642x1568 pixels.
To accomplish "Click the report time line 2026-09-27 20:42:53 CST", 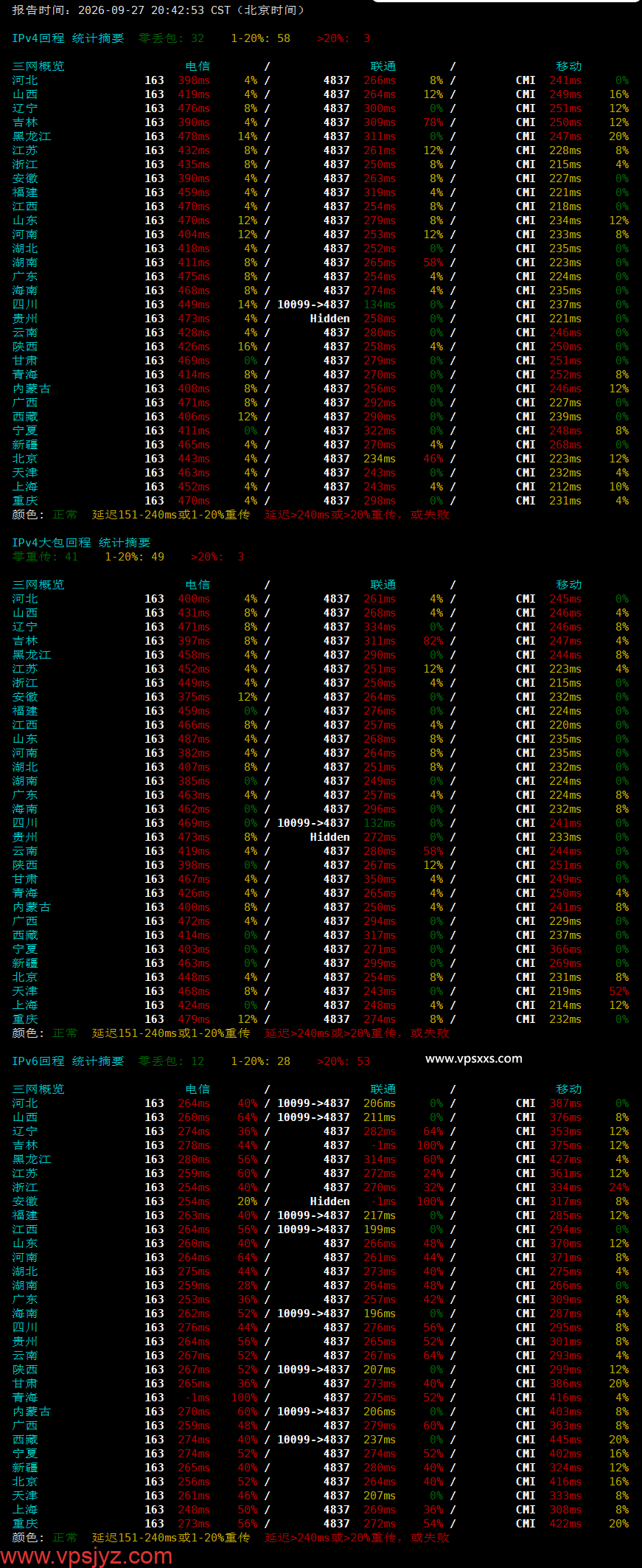I will click(x=158, y=10).
